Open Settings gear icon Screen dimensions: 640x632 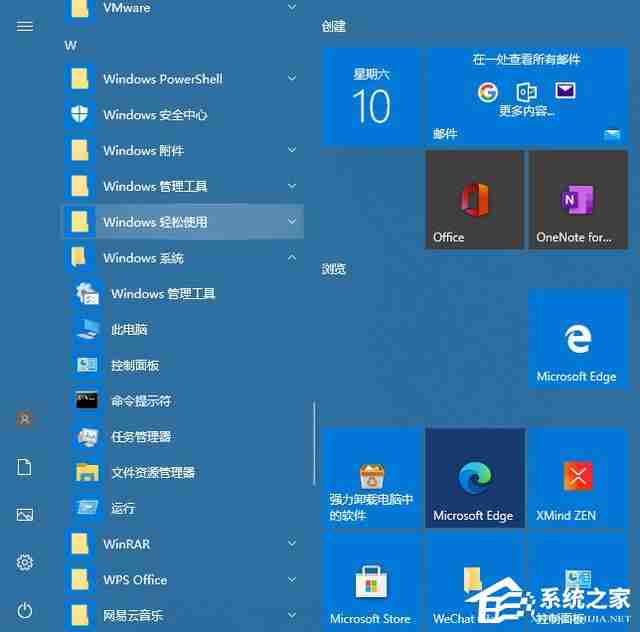24,563
